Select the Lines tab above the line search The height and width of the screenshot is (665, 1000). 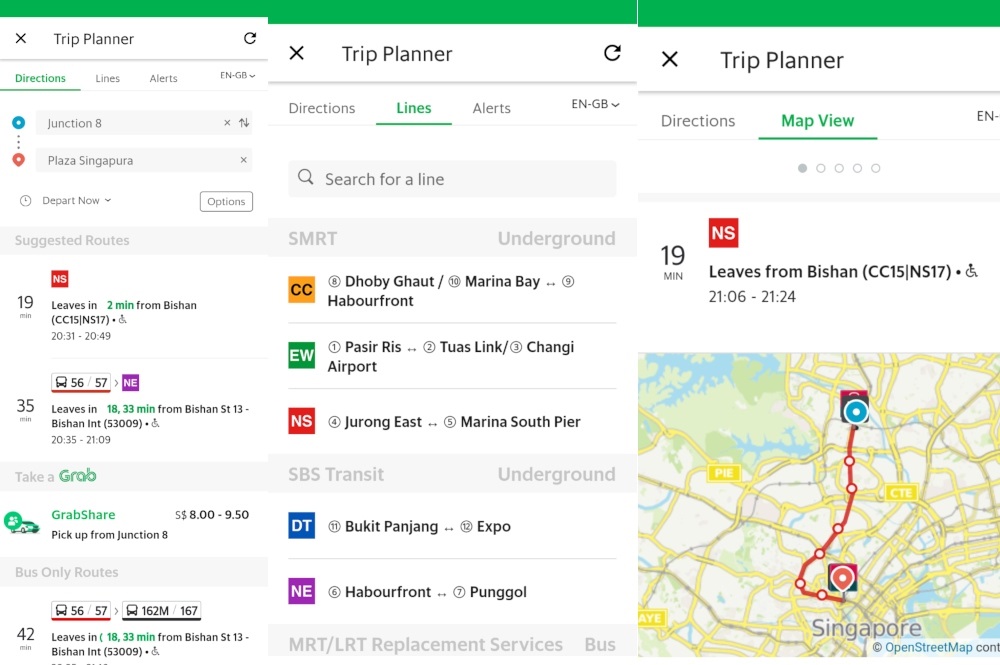tap(414, 108)
